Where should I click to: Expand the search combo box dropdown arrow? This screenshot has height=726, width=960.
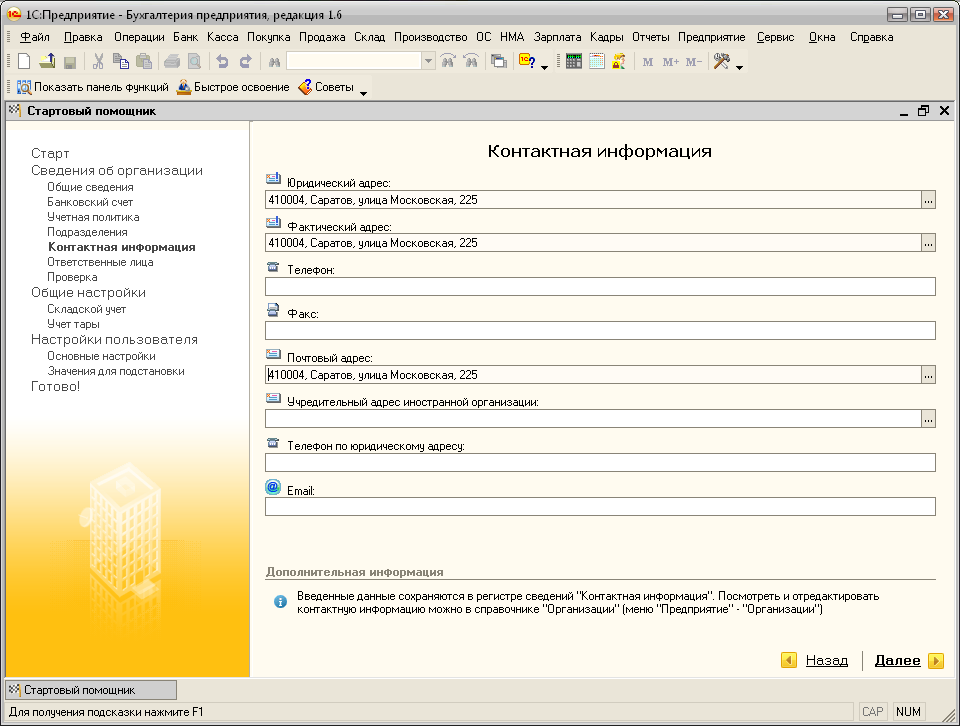(x=429, y=61)
